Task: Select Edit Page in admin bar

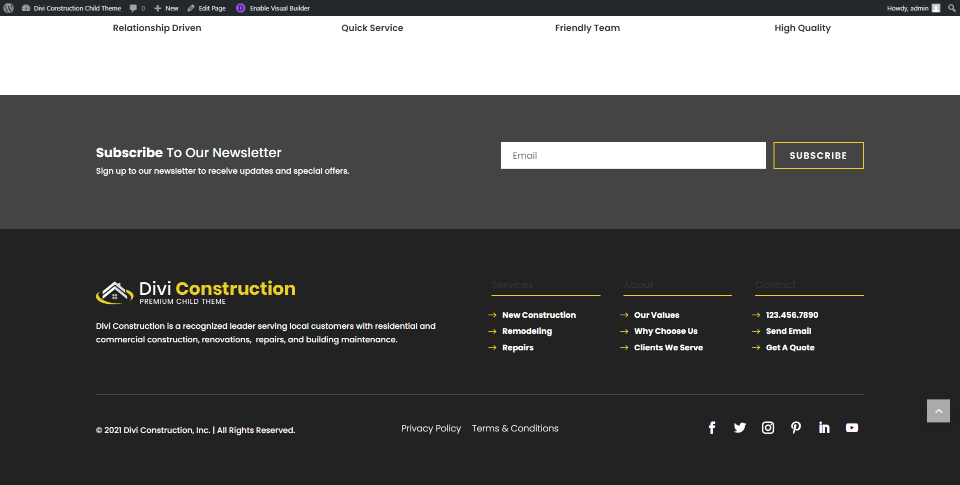Action: (x=206, y=8)
